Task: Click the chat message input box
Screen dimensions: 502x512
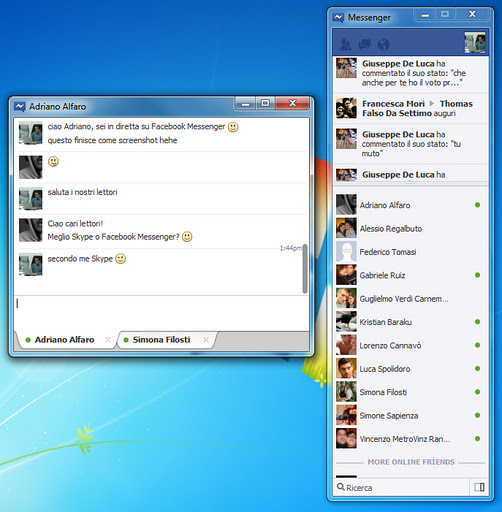Action: click(x=161, y=313)
